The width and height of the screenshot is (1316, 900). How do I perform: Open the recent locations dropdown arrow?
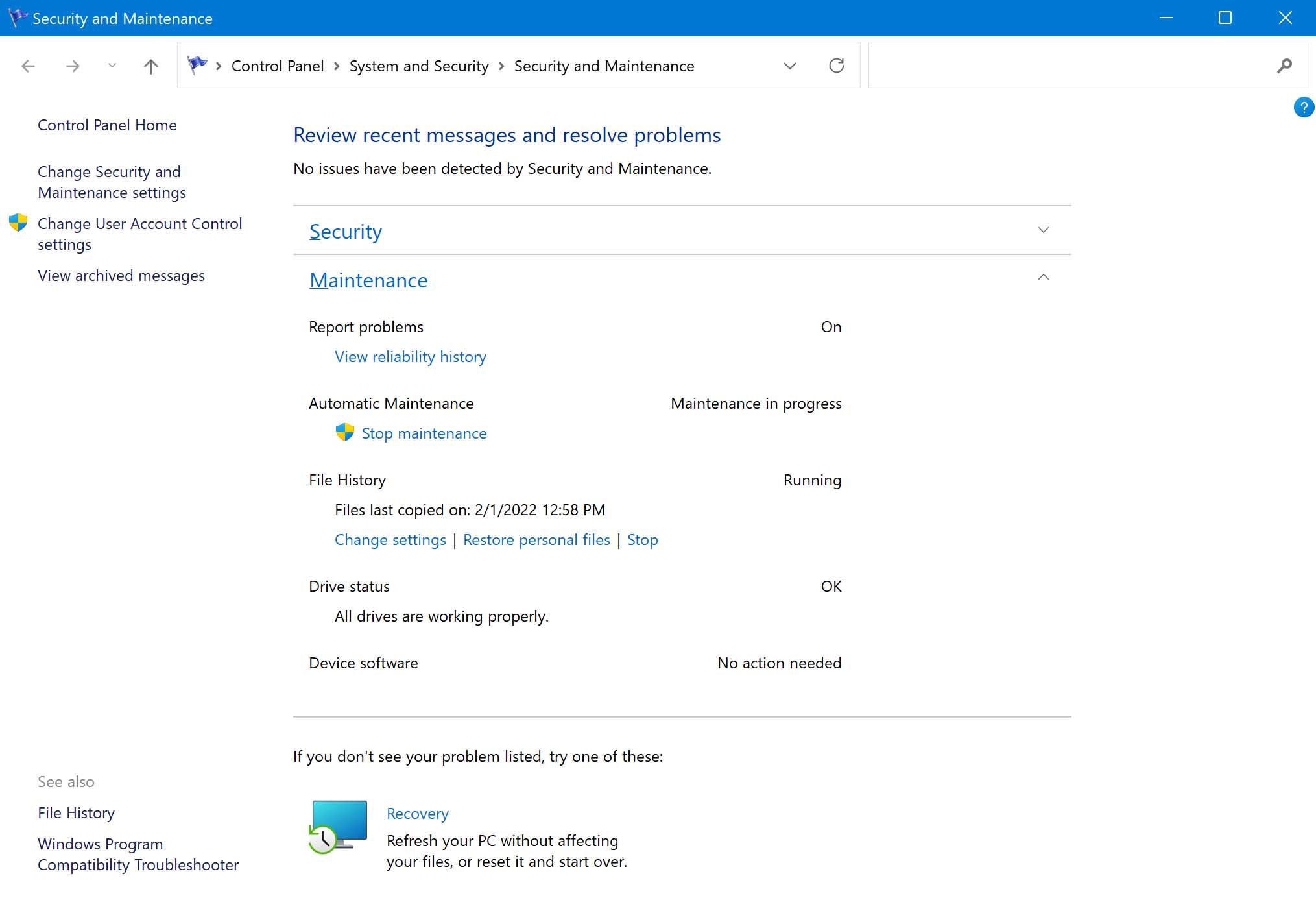(112, 66)
